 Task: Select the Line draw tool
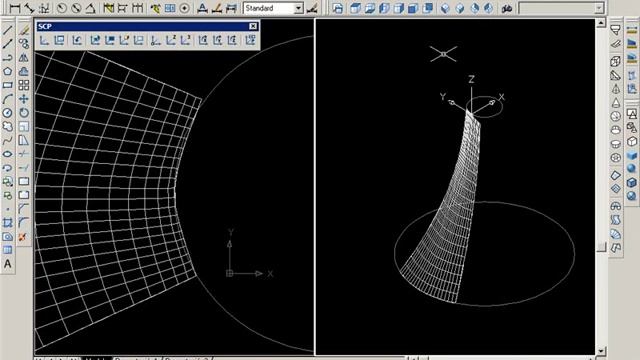7,30
